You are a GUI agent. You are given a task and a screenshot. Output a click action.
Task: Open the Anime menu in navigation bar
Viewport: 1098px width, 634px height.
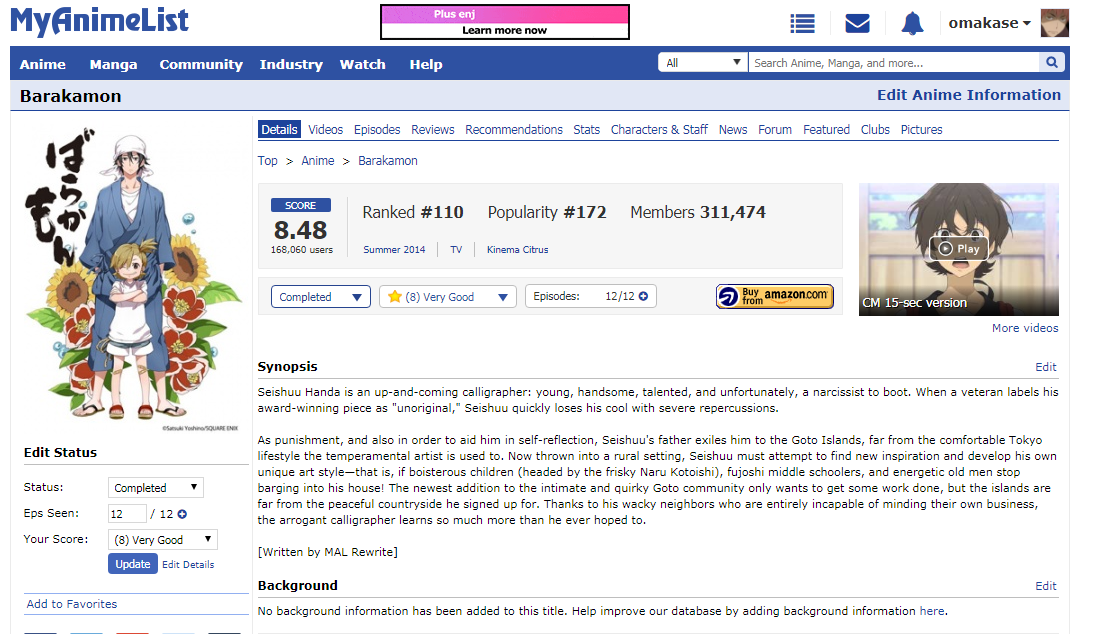coord(43,64)
